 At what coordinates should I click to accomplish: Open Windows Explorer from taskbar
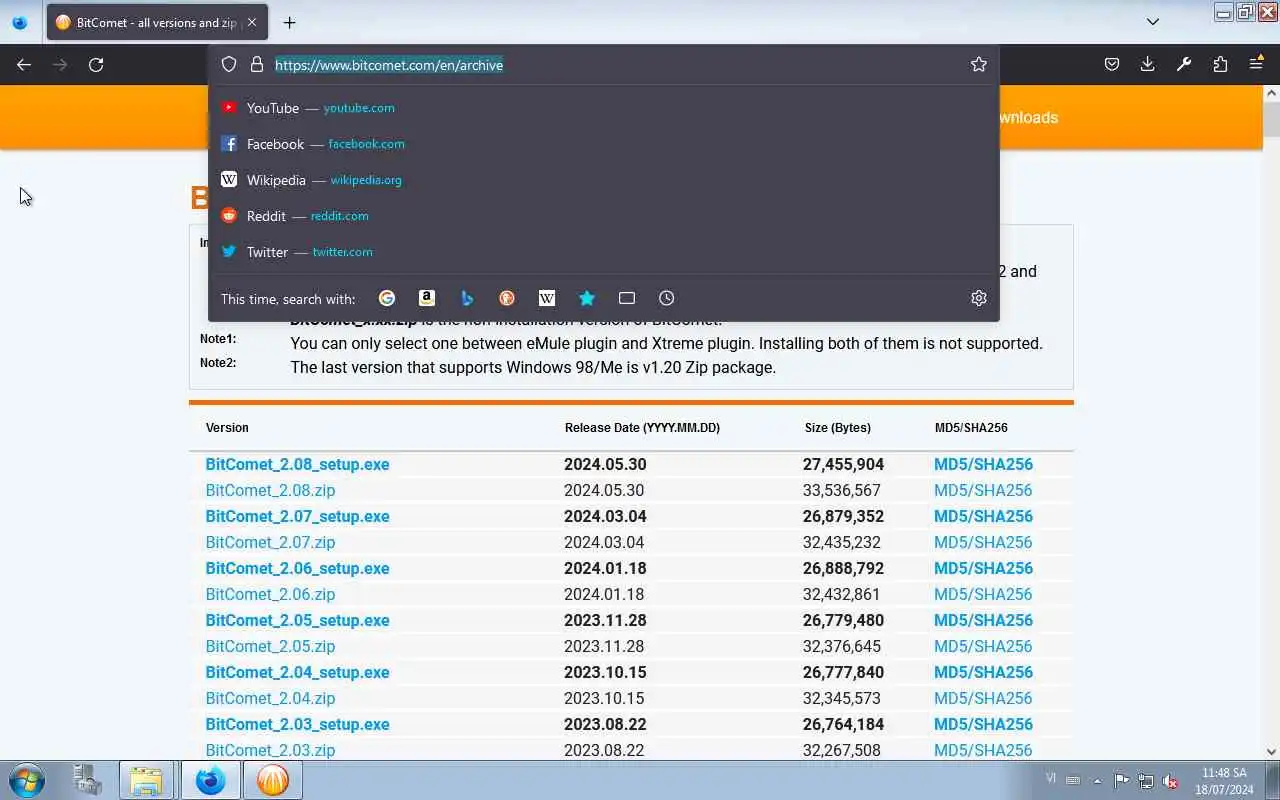click(146, 780)
